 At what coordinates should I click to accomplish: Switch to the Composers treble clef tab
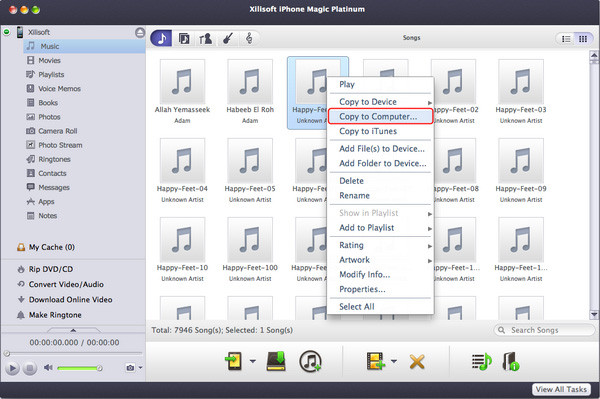[x=249, y=38]
